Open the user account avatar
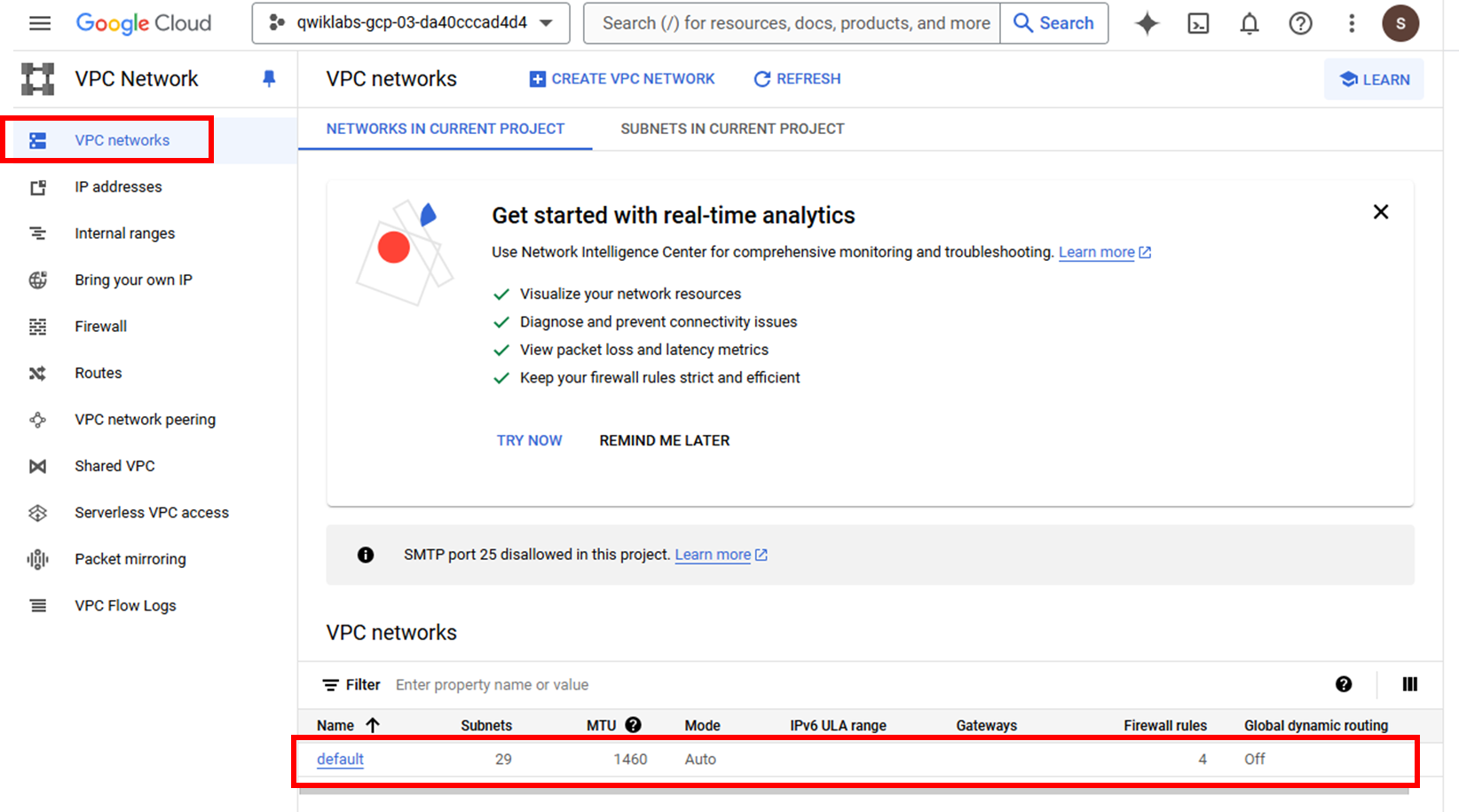 (x=1400, y=23)
